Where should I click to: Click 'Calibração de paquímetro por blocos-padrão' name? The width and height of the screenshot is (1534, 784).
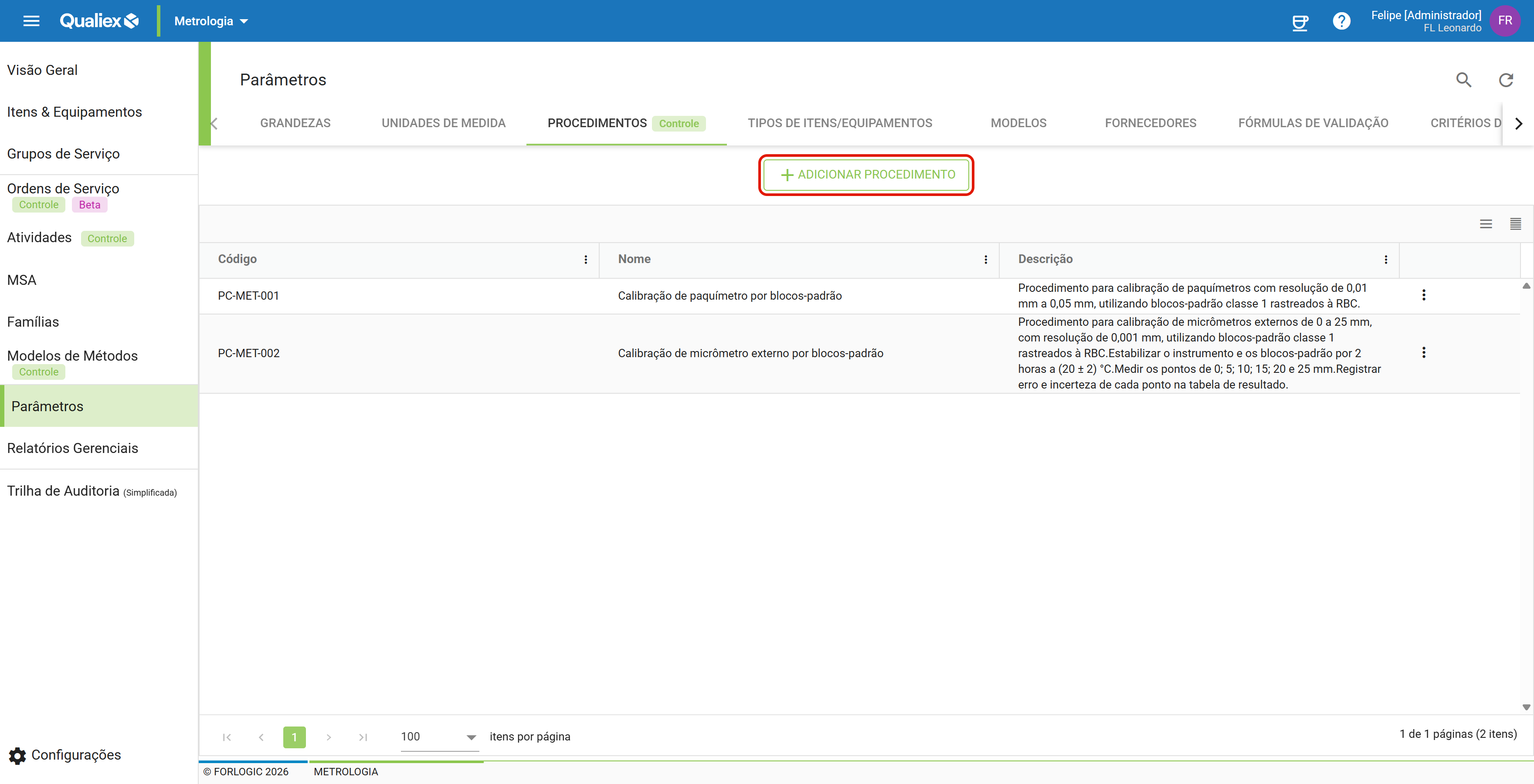click(730, 296)
